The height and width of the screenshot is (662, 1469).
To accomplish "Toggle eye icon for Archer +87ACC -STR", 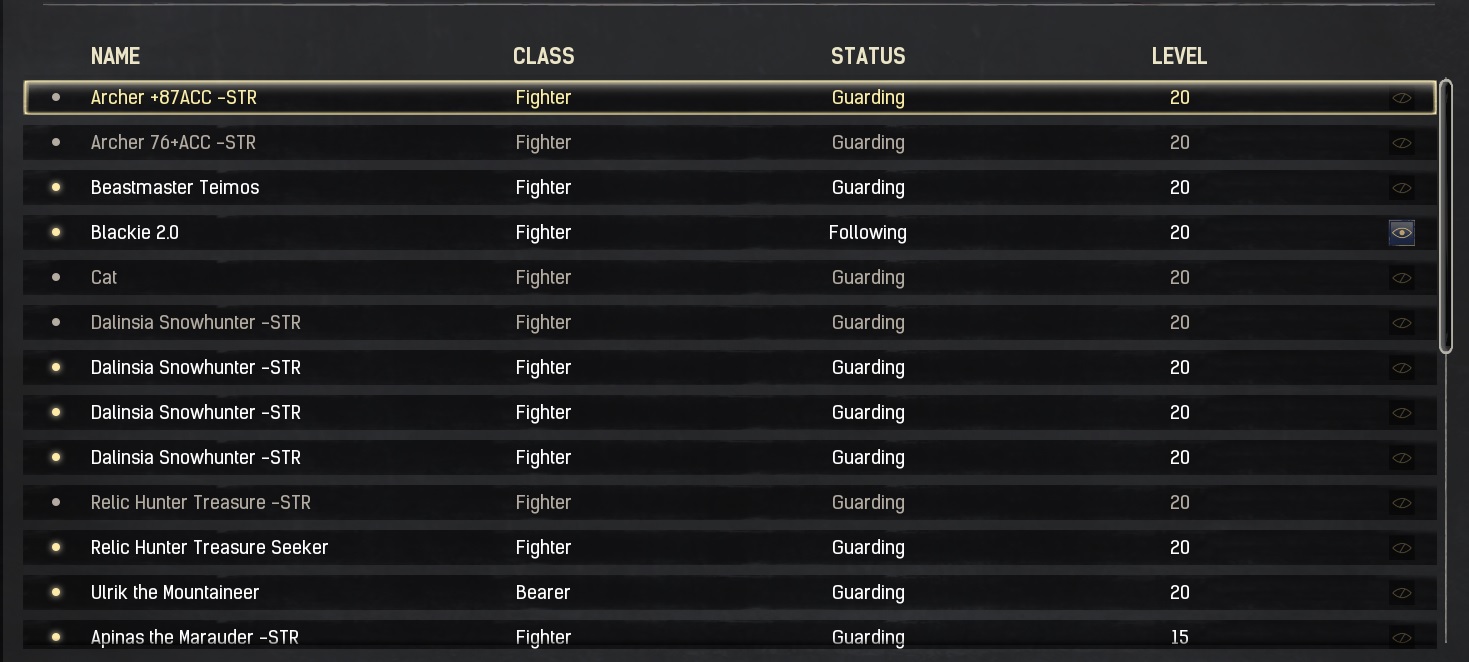I will click(x=1402, y=98).
